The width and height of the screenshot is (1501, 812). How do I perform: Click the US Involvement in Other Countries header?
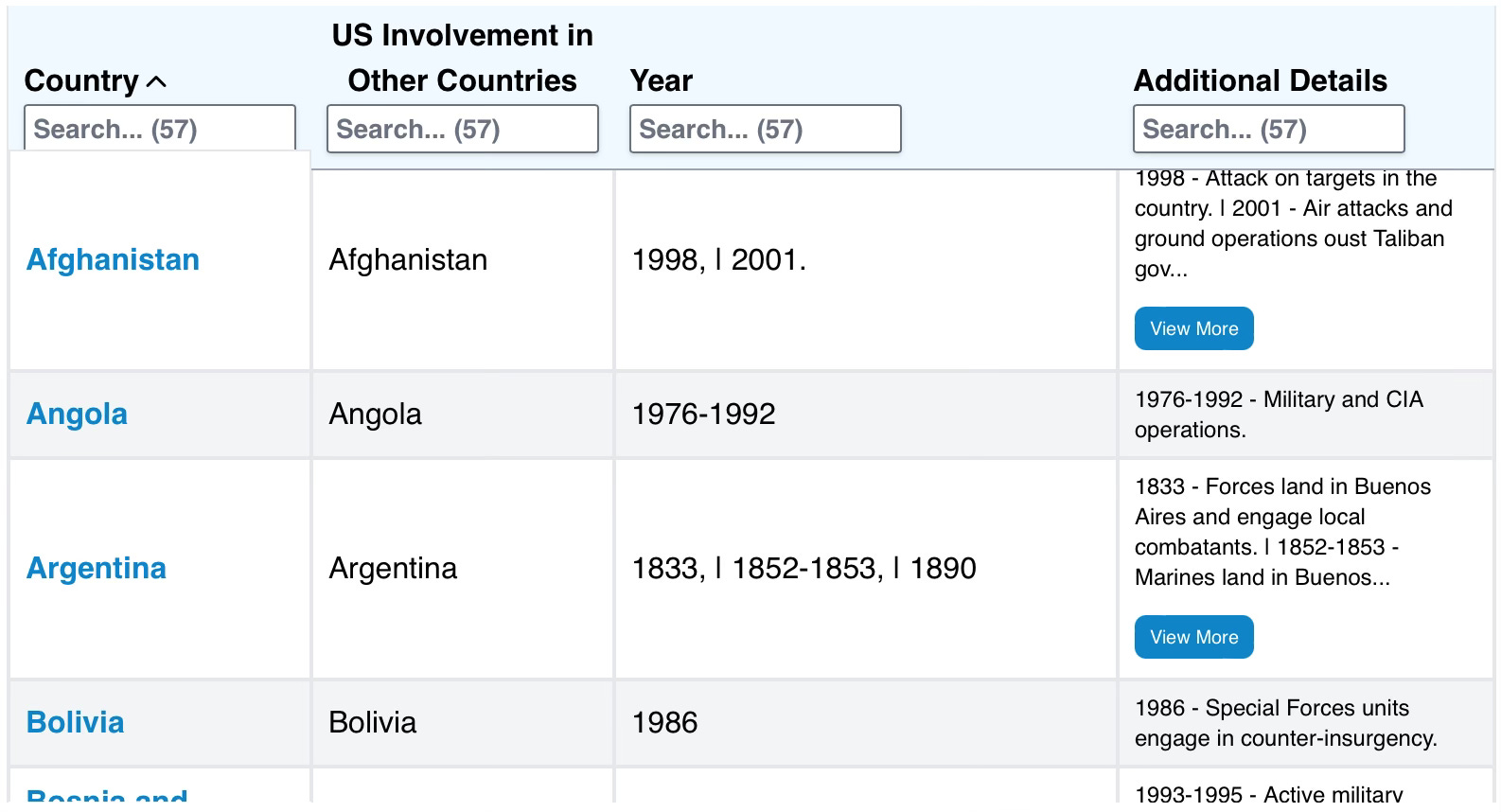click(462, 59)
